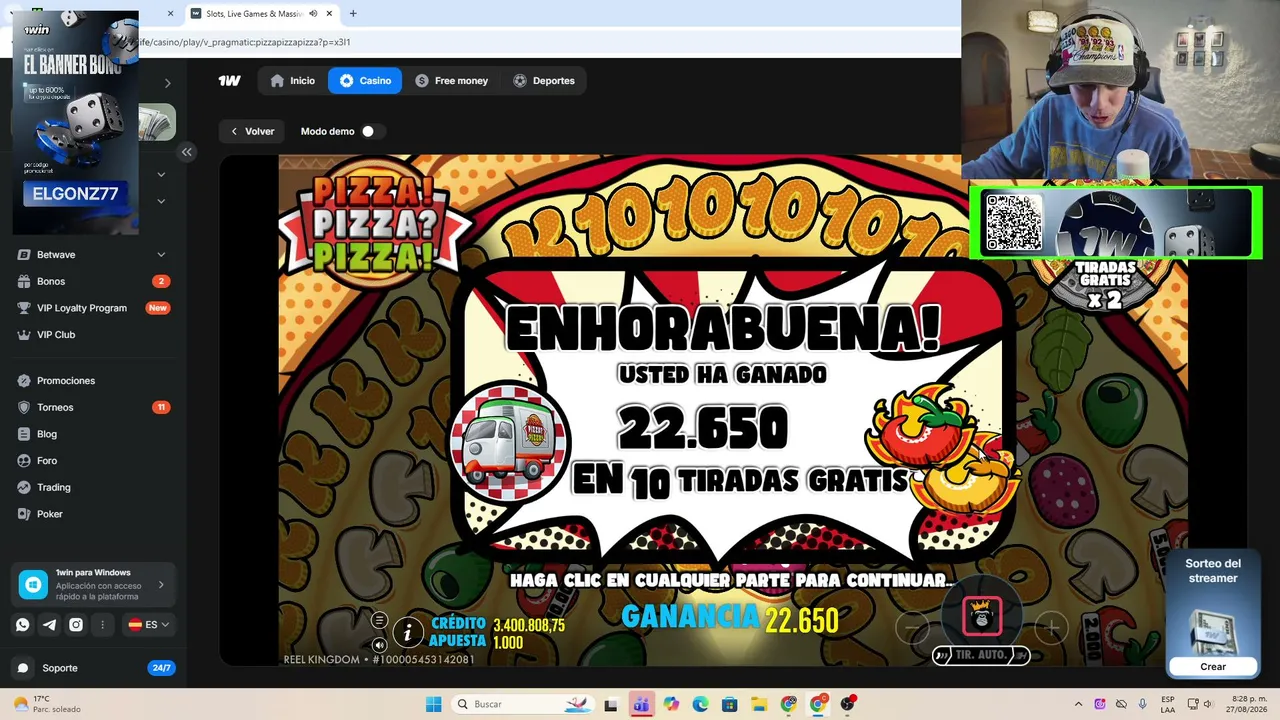The height and width of the screenshot is (720, 1280).
Task: Click the gorilla spin button
Action: coord(982,616)
